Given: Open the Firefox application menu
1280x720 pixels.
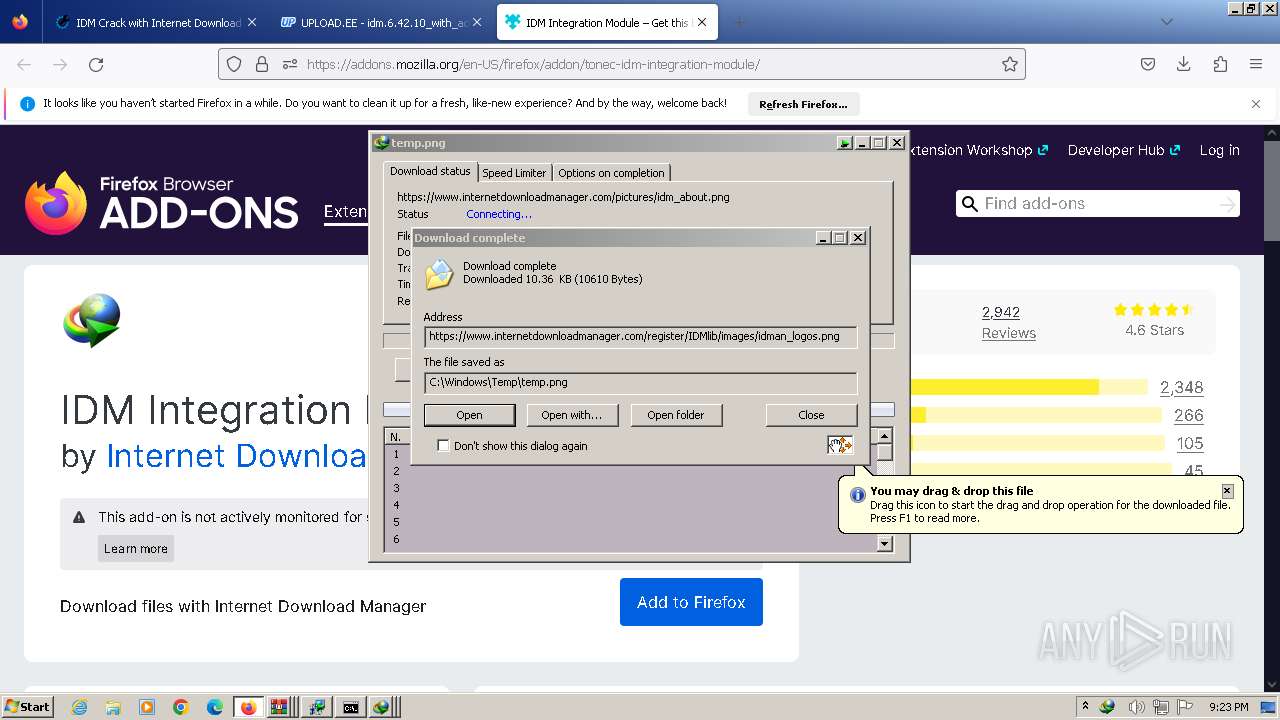Looking at the screenshot, I should click(1256, 65).
